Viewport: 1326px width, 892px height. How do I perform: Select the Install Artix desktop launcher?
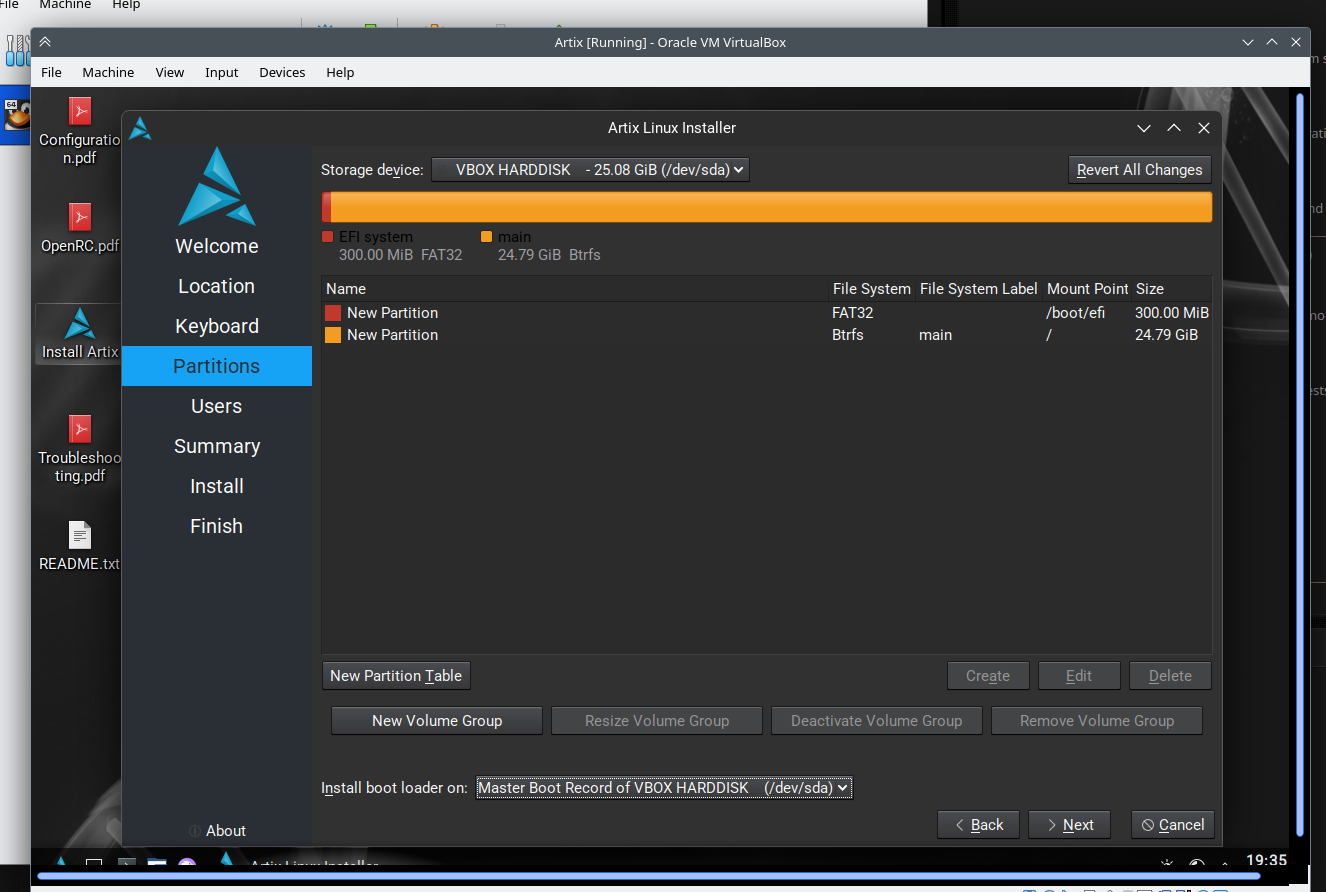pyautogui.click(x=79, y=334)
